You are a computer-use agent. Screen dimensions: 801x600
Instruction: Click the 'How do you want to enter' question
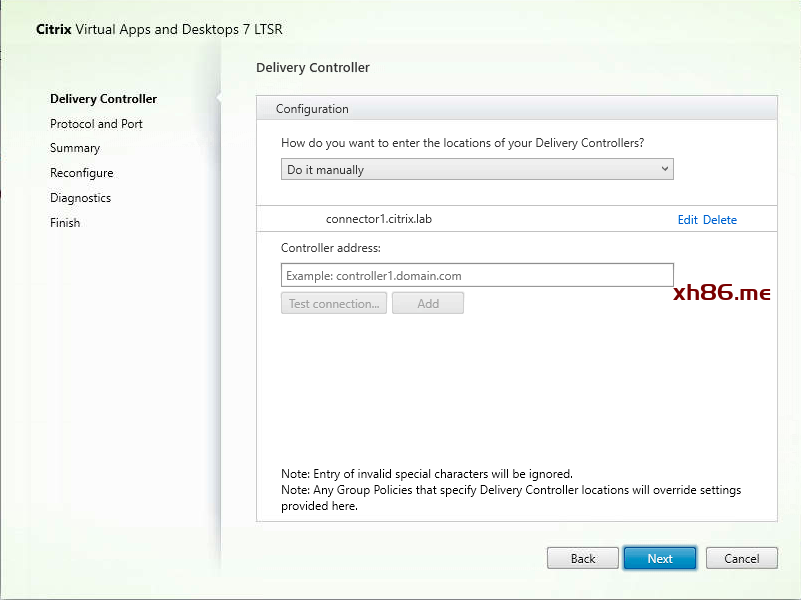[x=462, y=142]
